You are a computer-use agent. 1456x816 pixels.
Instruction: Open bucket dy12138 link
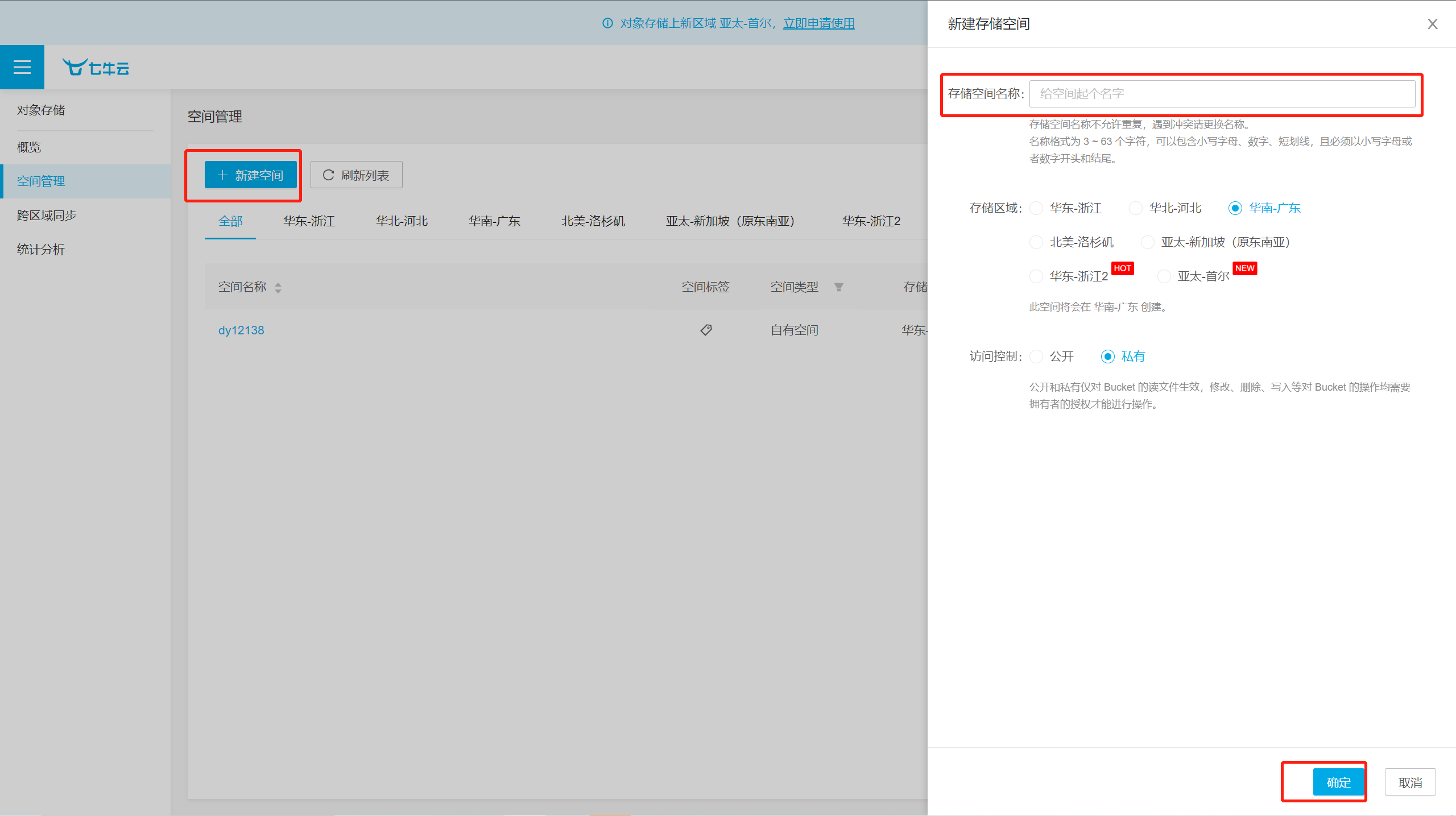[241, 330]
